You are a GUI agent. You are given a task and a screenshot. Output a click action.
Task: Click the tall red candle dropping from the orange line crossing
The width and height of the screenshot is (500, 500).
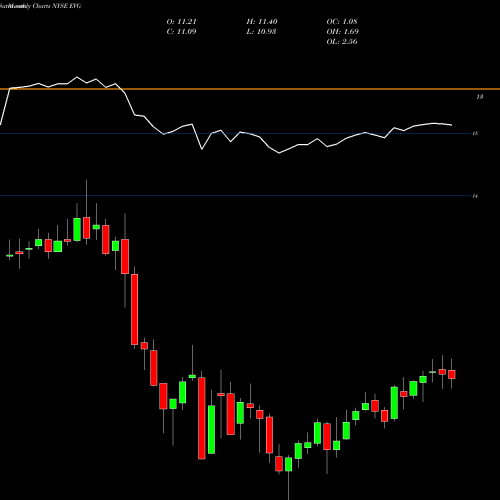coord(134,309)
